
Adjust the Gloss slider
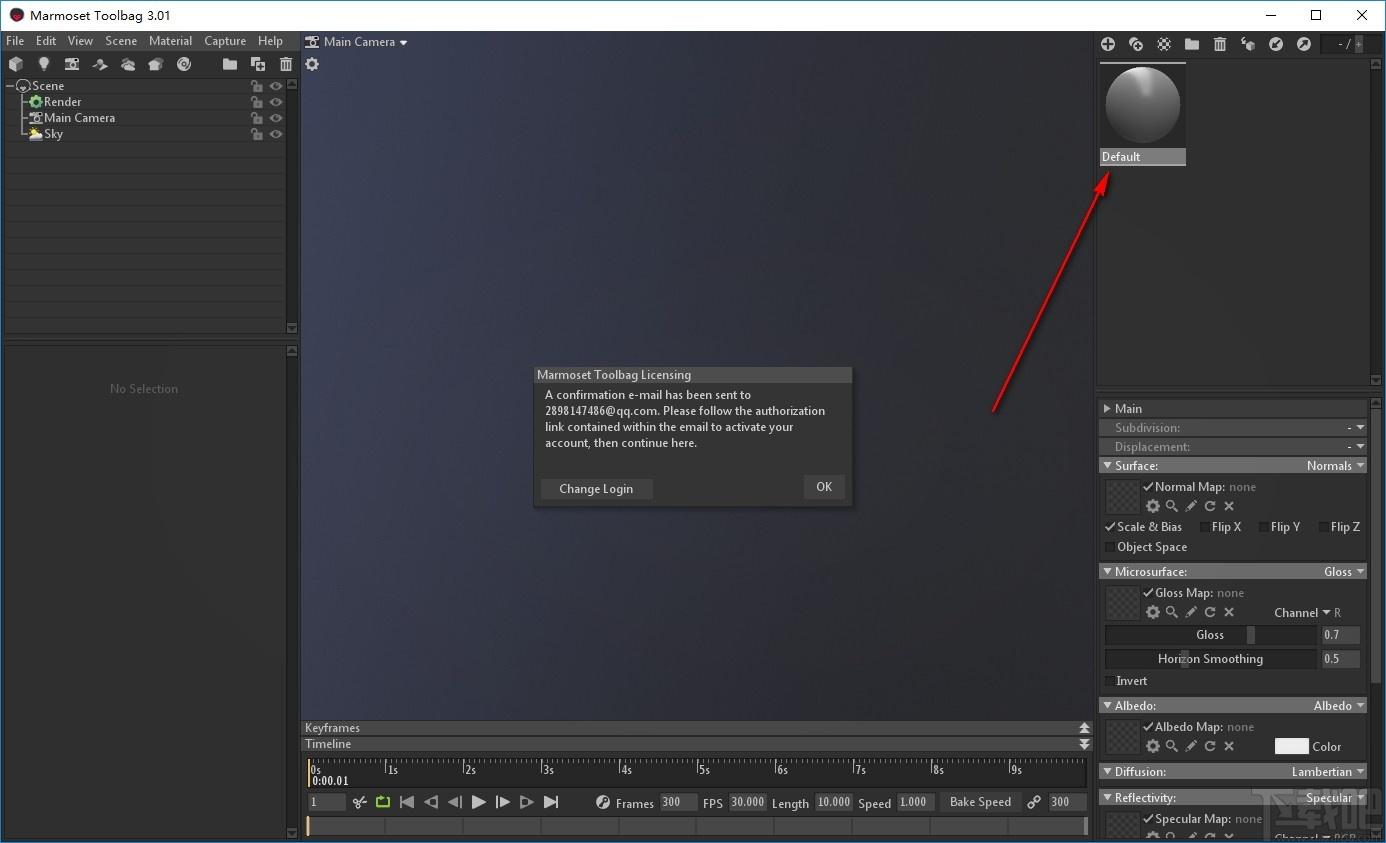(x=1211, y=635)
